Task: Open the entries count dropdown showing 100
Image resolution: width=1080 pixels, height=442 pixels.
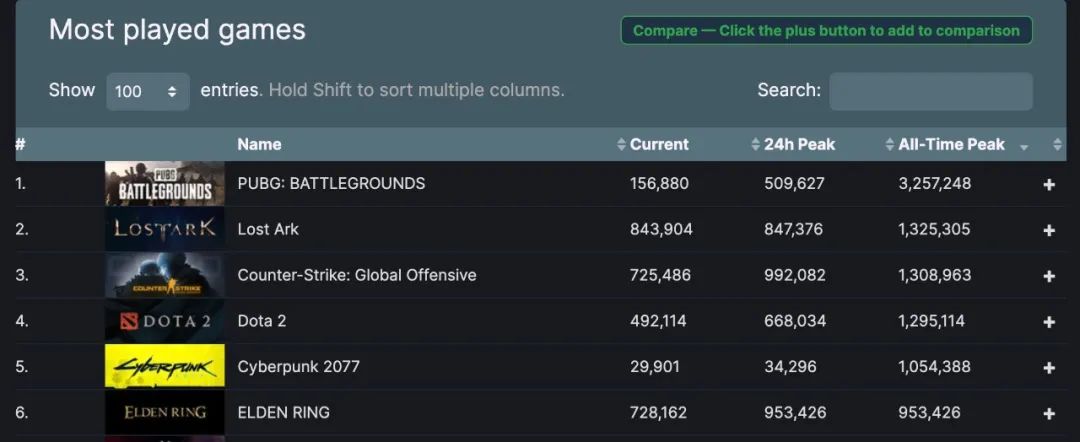Action: pyautogui.click(x=147, y=91)
